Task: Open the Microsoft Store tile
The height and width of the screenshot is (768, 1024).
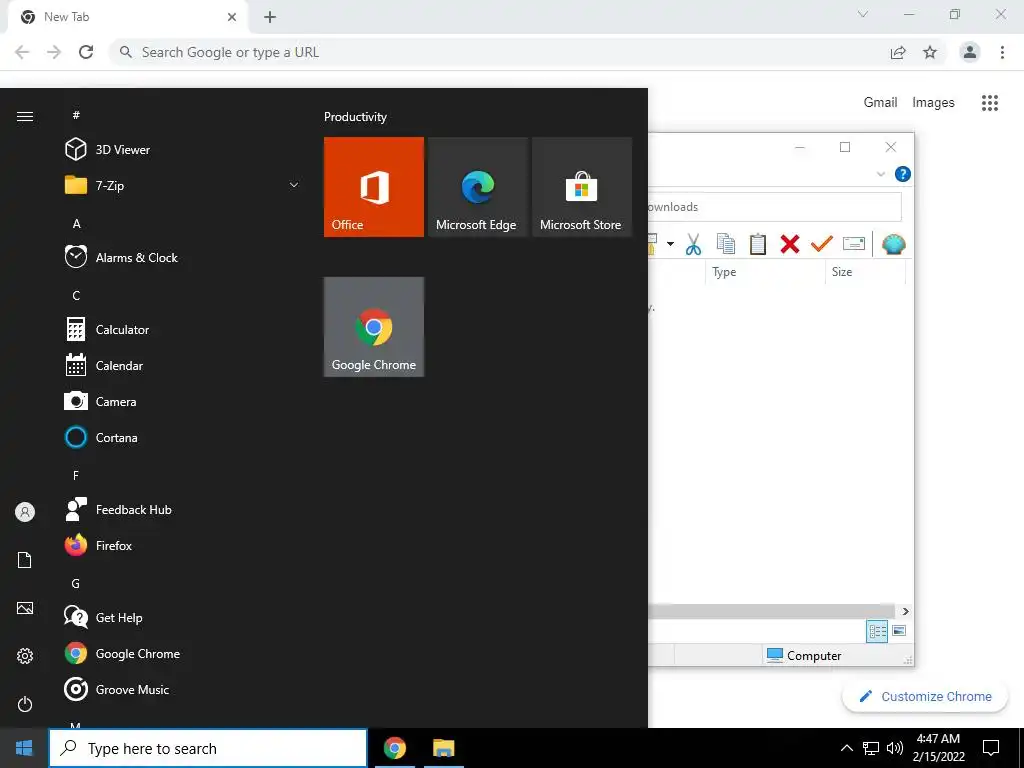Action: (582, 187)
